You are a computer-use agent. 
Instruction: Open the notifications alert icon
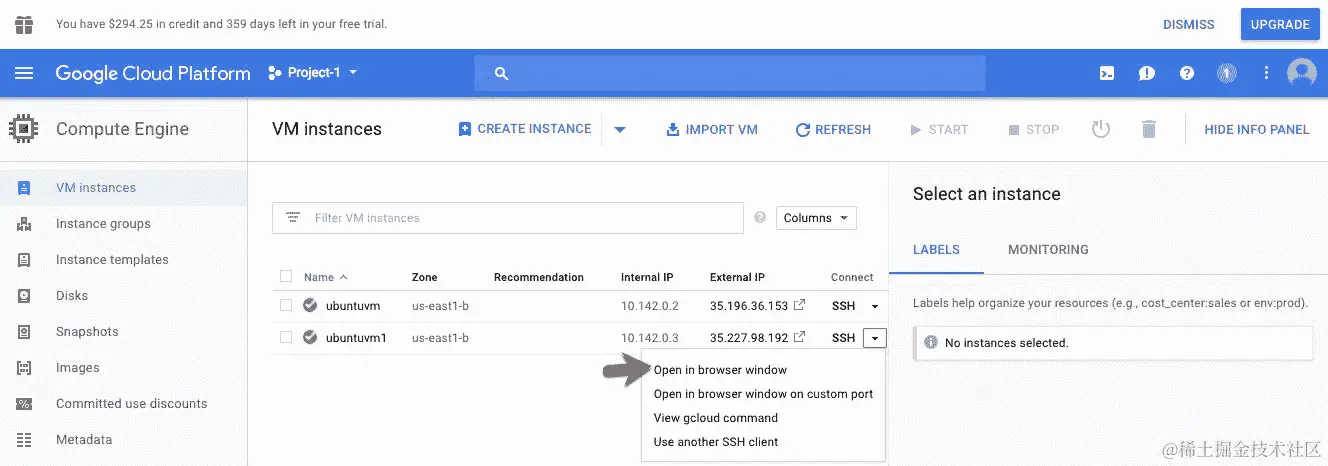point(1147,73)
